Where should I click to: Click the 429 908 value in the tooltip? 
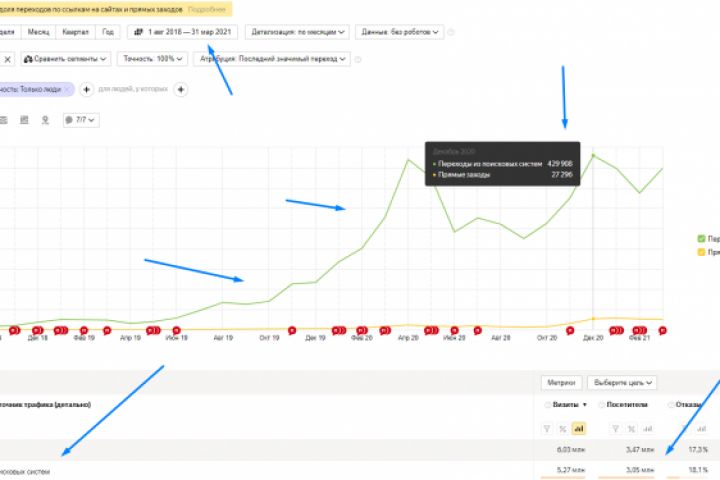560,164
